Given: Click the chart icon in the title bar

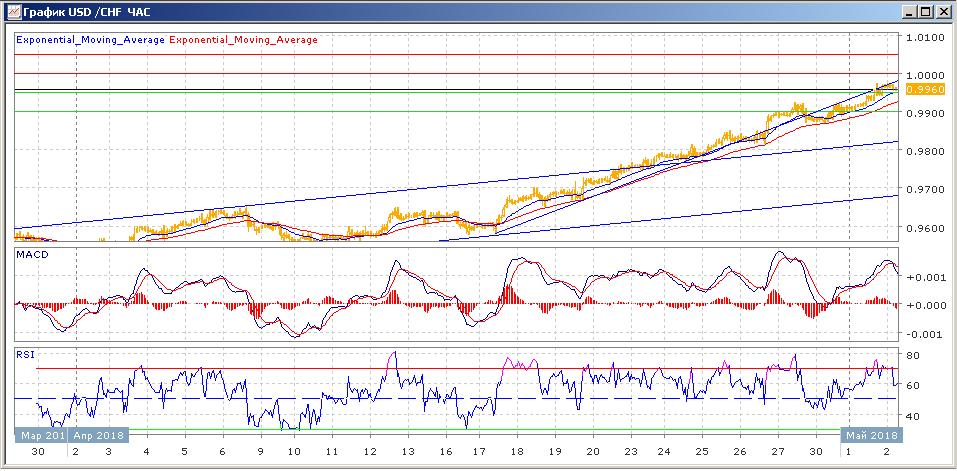Looking at the screenshot, I should tap(12, 11).
